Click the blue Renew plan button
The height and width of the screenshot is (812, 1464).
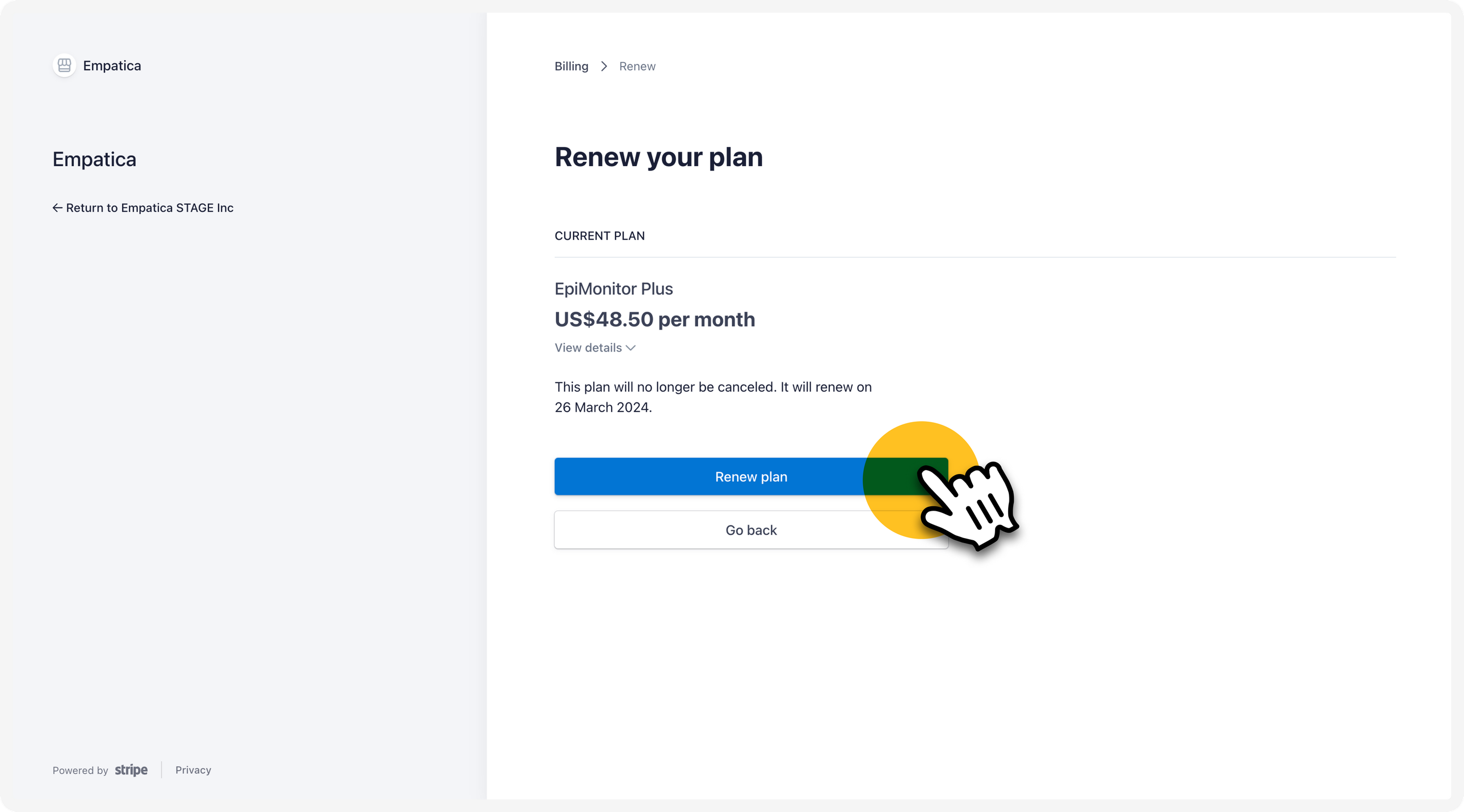point(751,476)
